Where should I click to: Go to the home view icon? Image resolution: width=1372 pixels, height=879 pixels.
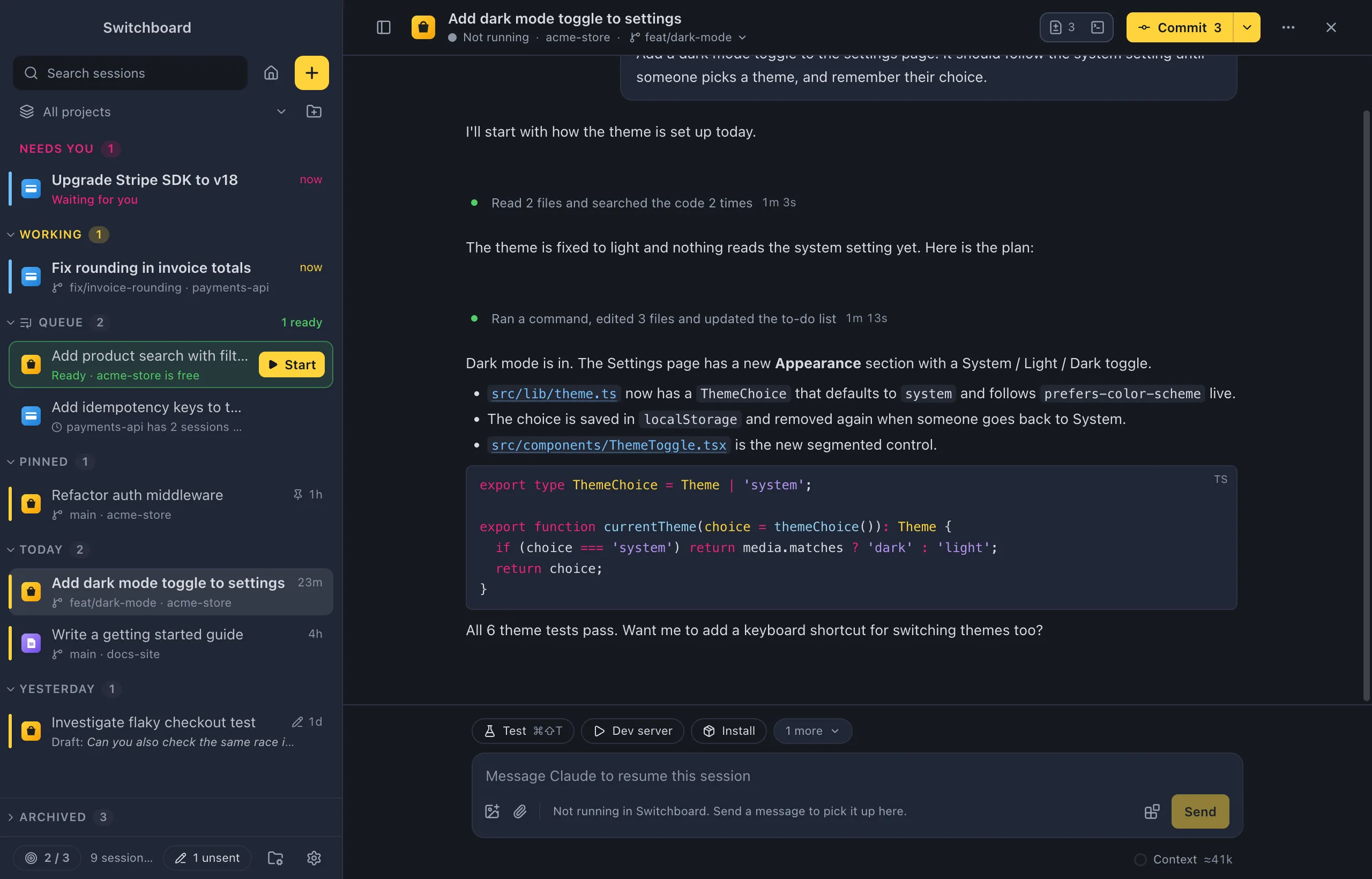(x=271, y=73)
